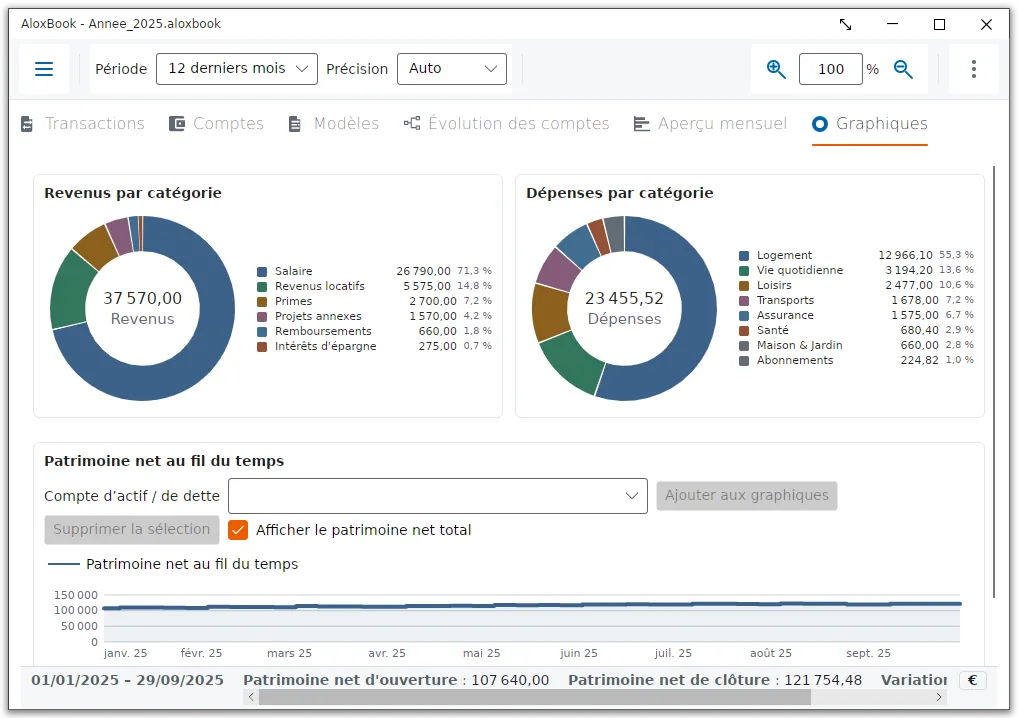Click the Logement legend color swatch
Viewport: 1018px width, 718px height.
click(744, 256)
